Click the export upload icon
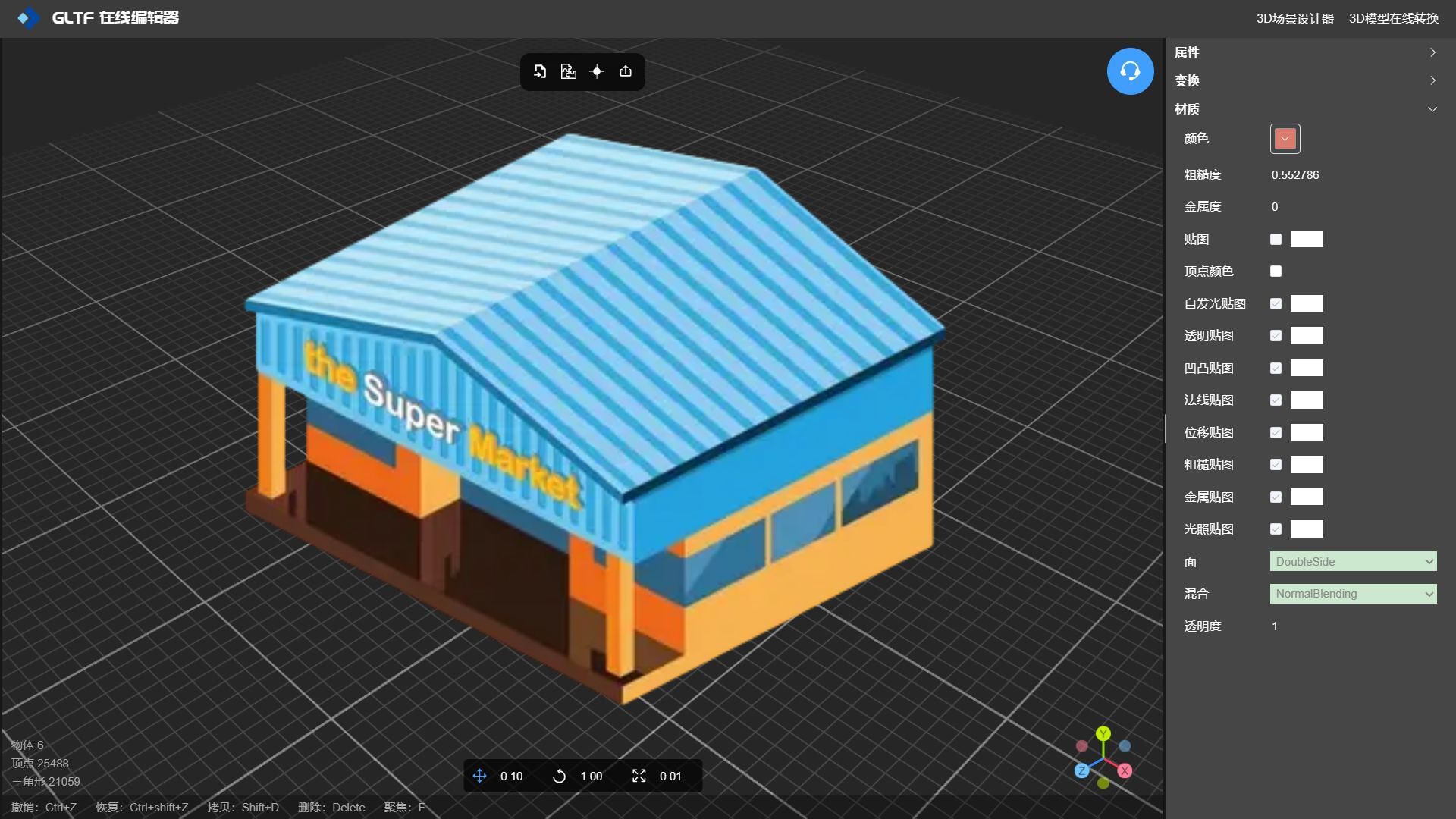1456x819 pixels. point(626,71)
